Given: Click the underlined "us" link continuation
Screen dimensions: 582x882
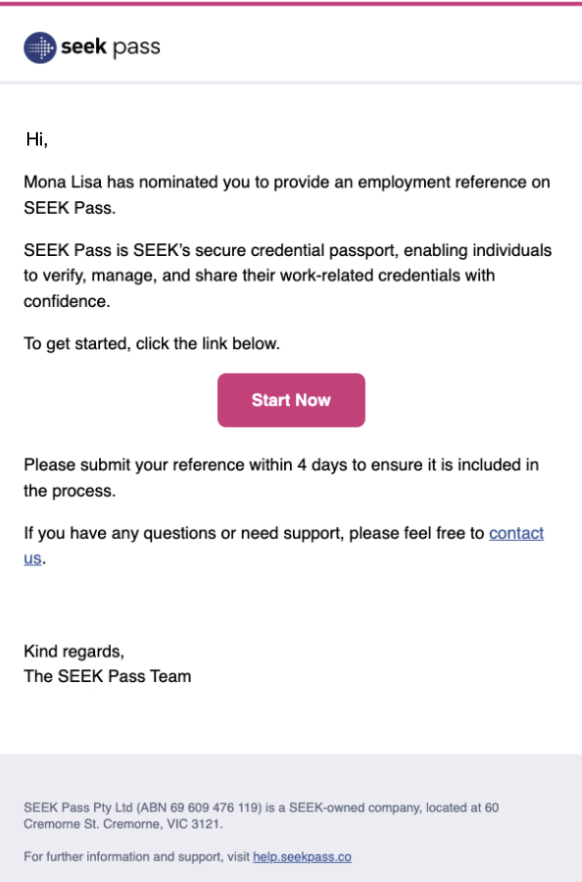Looking at the screenshot, I should point(32,558).
